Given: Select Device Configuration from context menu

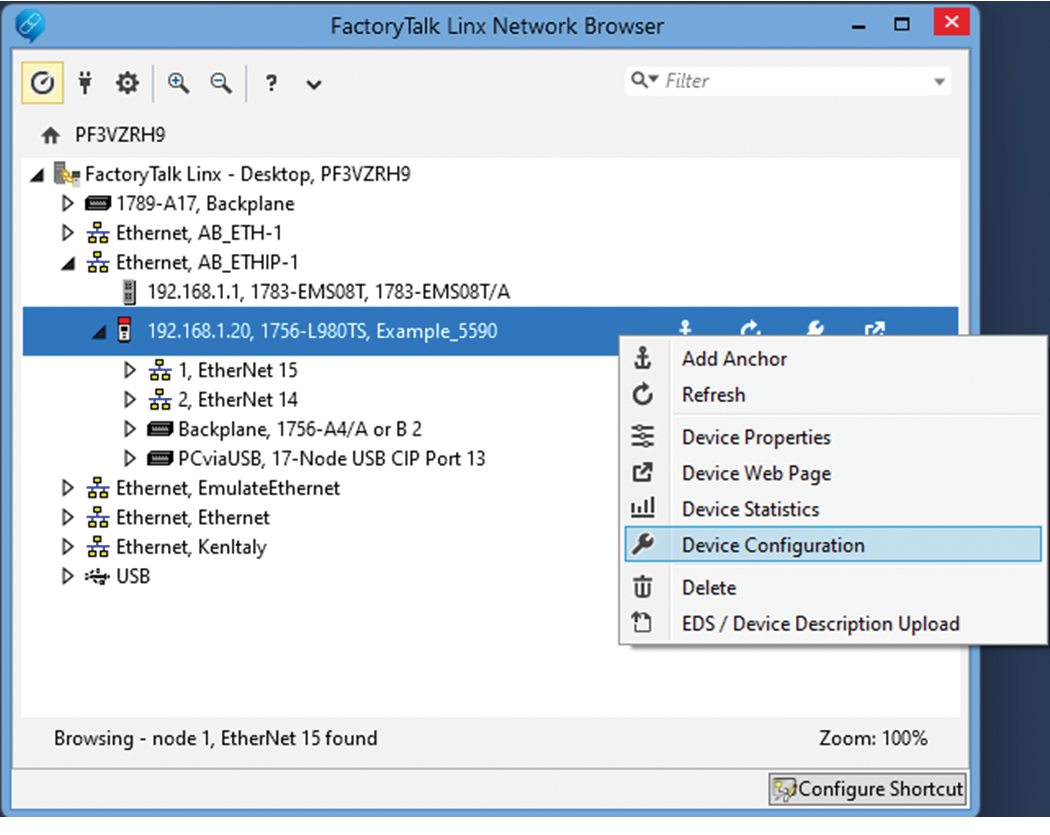Looking at the screenshot, I should (x=772, y=545).
